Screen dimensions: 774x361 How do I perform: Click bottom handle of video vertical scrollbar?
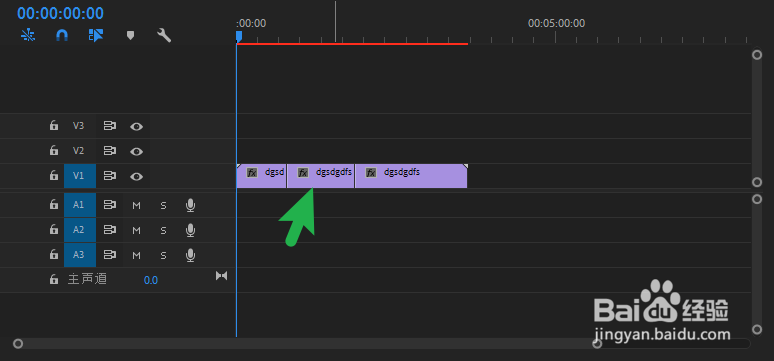tap(757, 183)
